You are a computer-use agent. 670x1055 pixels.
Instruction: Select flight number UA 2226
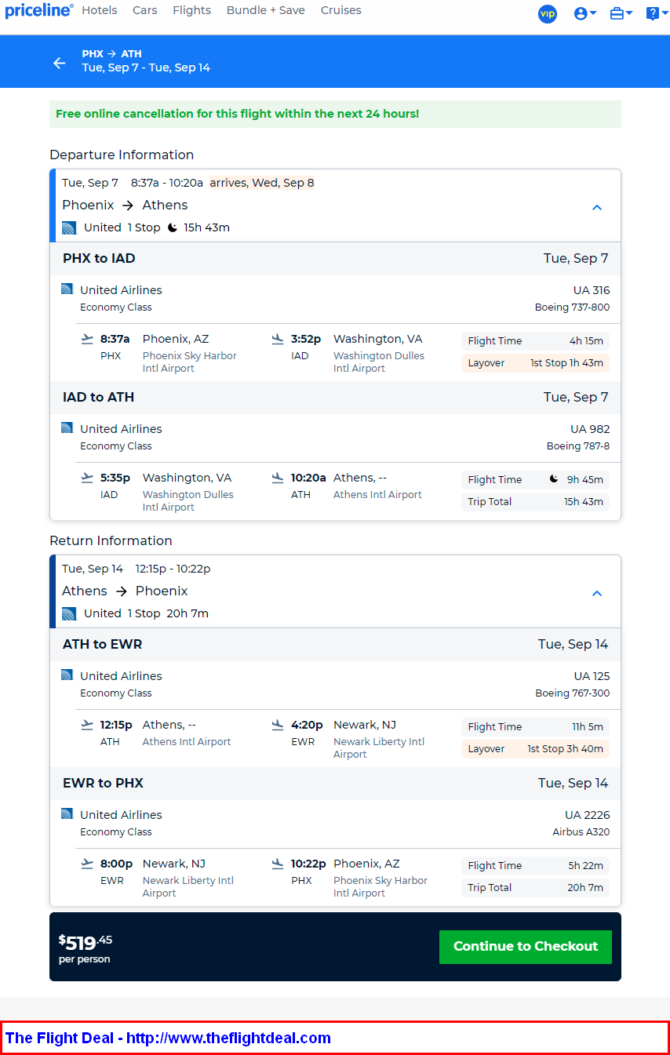(x=587, y=814)
